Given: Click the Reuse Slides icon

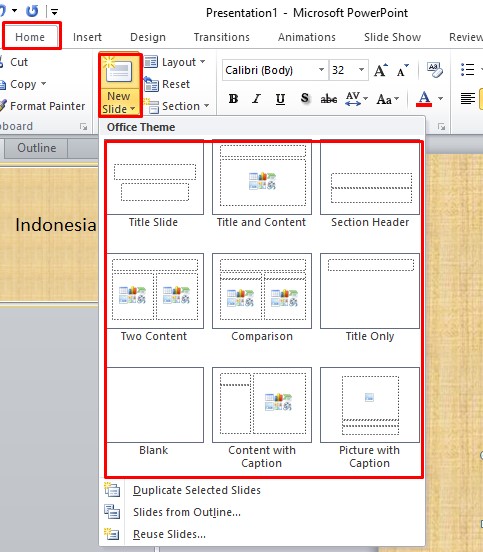Looking at the screenshot, I should click(112, 534).
